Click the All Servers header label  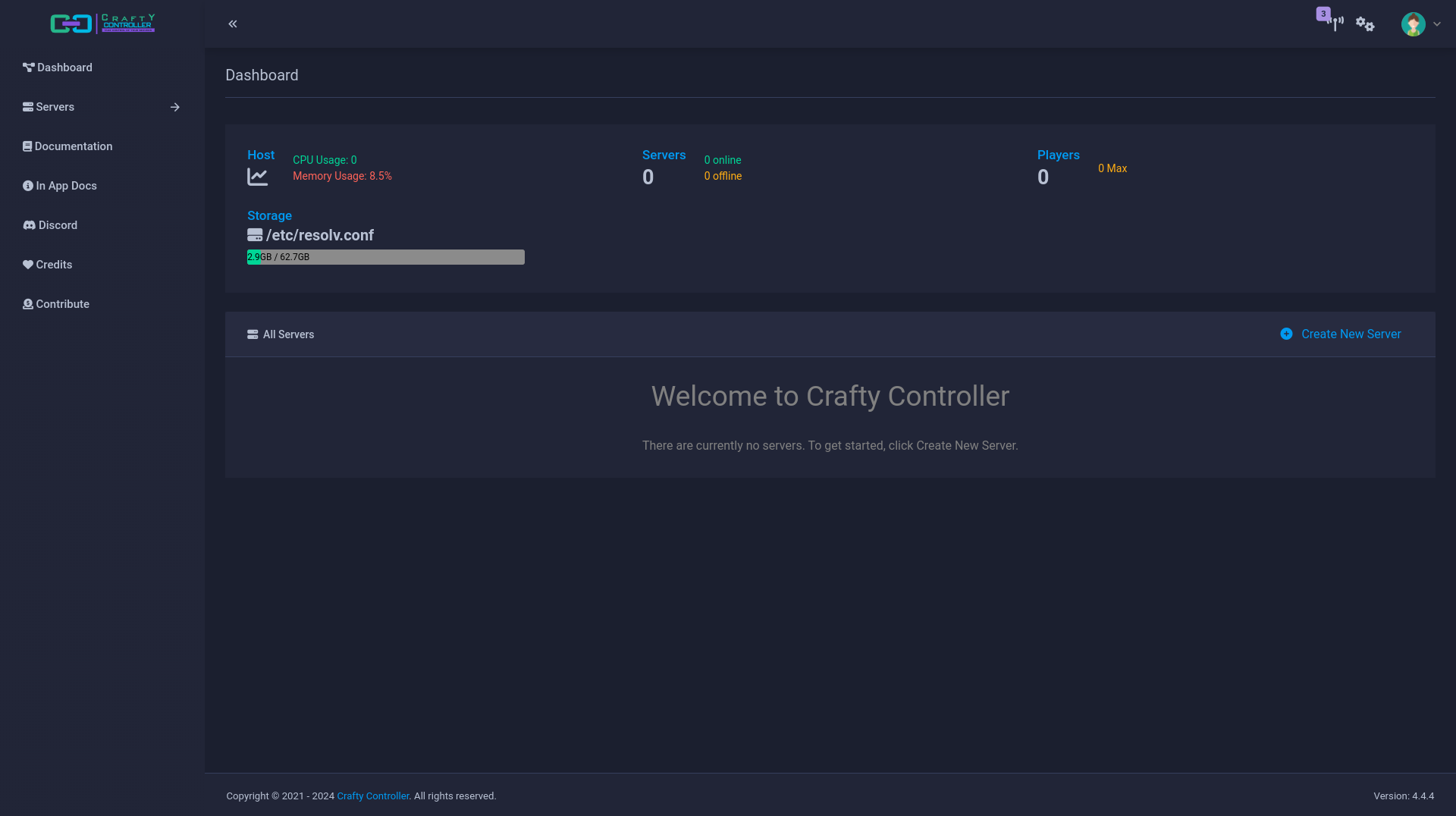click(x=288, y=334)
